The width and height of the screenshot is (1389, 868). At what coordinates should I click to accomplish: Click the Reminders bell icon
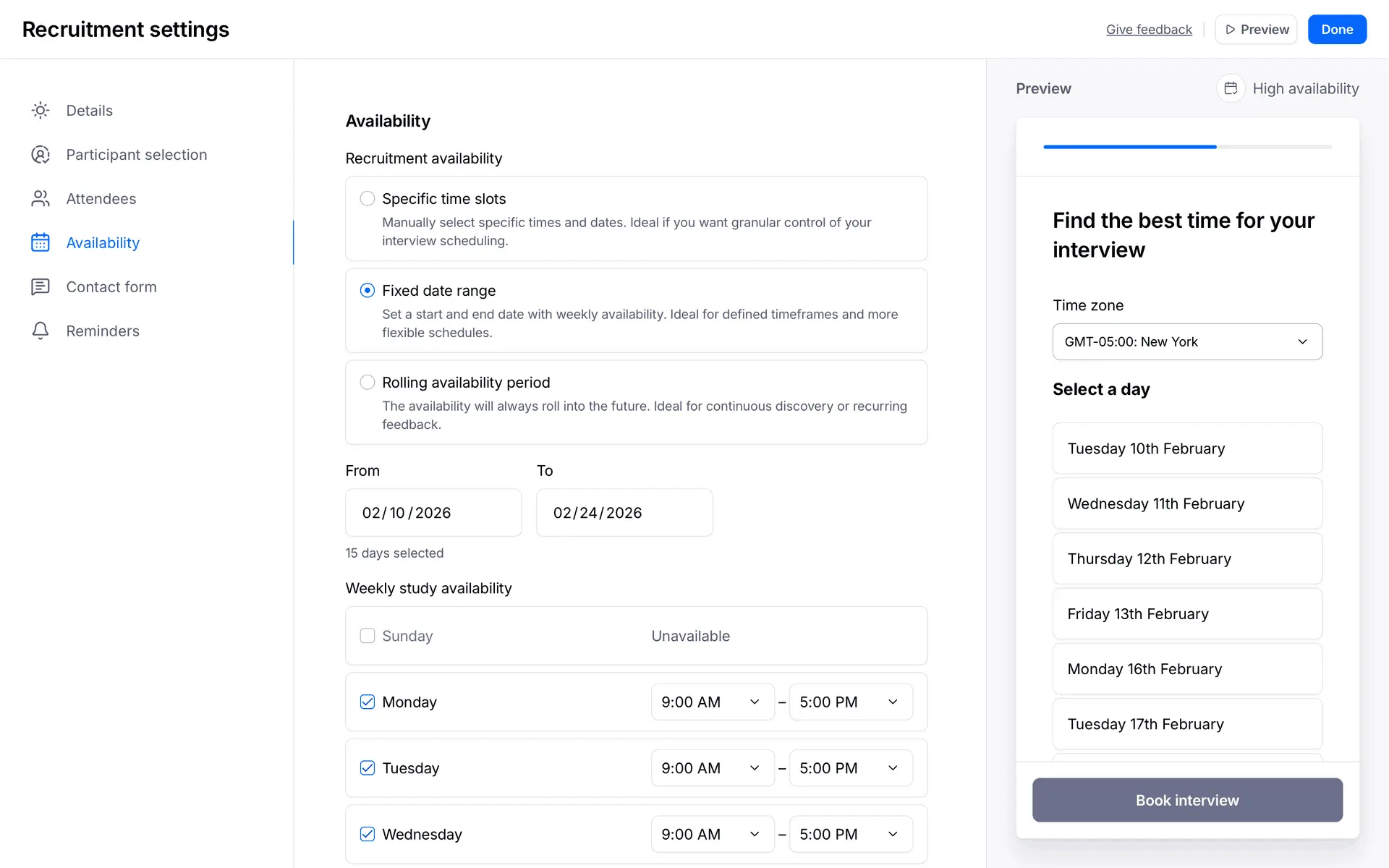point(41,331)
